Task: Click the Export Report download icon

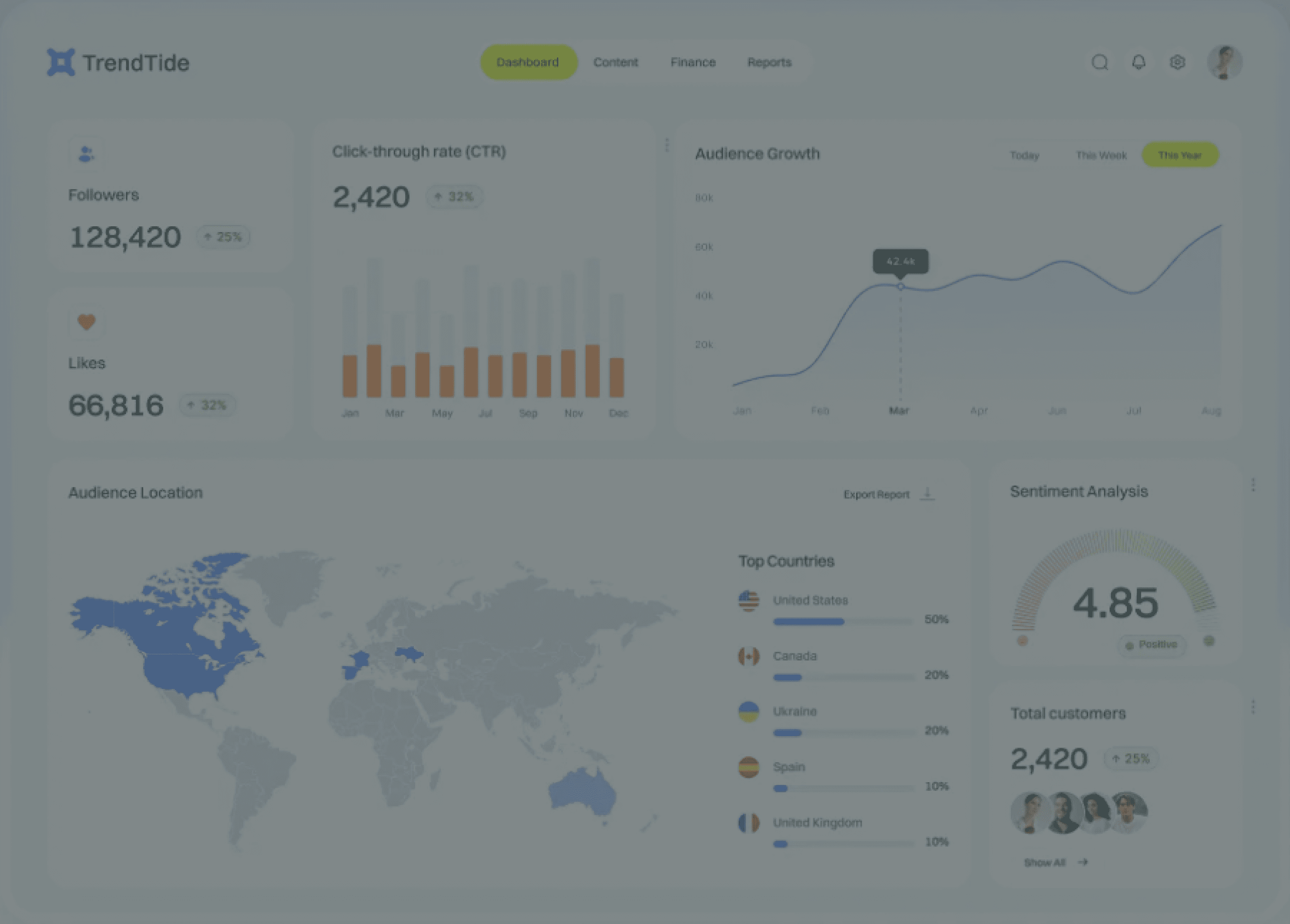Action: [x=927, y=493]
